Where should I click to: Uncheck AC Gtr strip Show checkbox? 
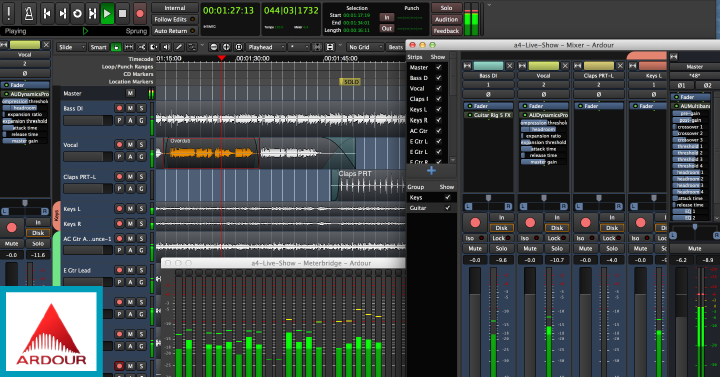[439, 131]
